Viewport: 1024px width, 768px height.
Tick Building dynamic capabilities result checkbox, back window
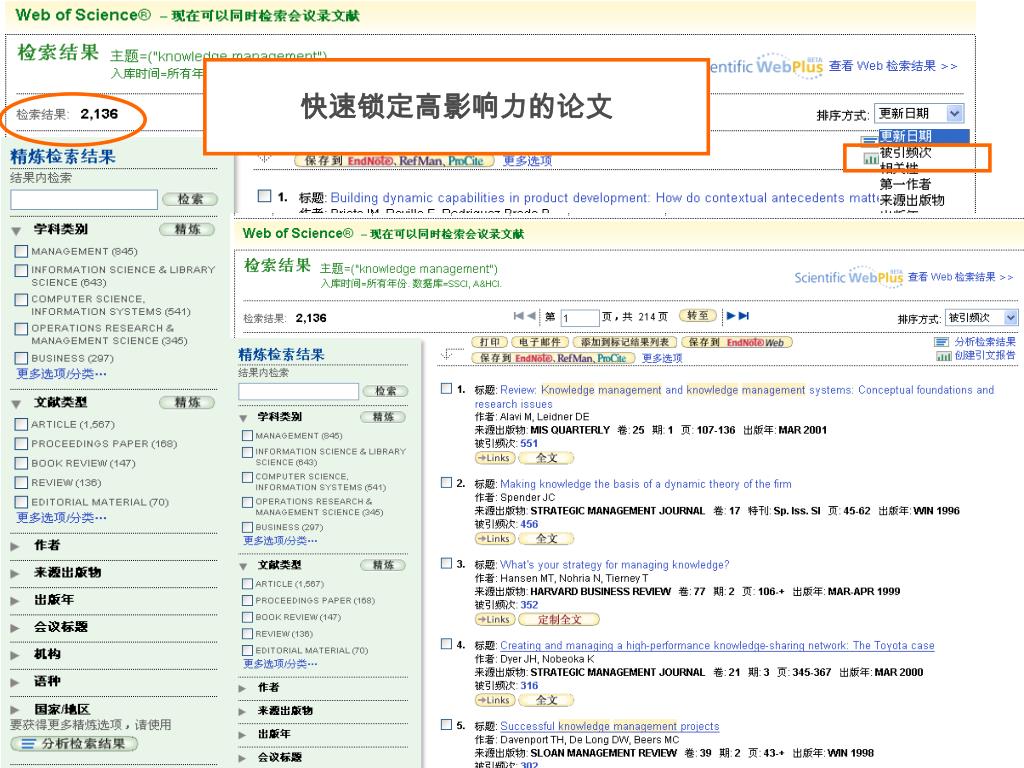click(x=264, y=196)
